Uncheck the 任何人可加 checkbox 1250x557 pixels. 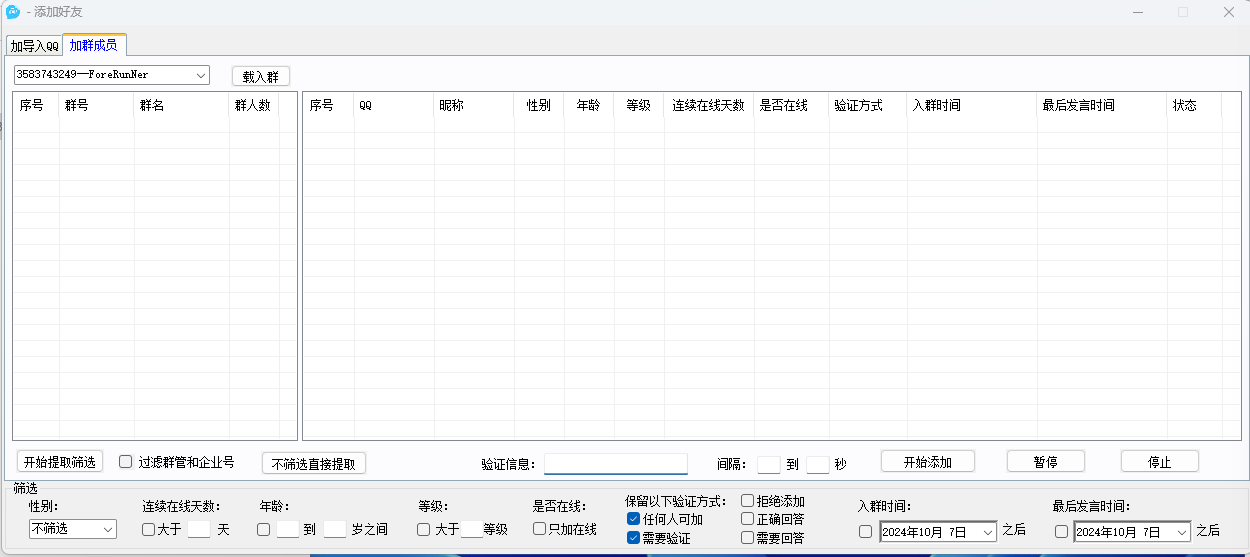tap(633, 519)
